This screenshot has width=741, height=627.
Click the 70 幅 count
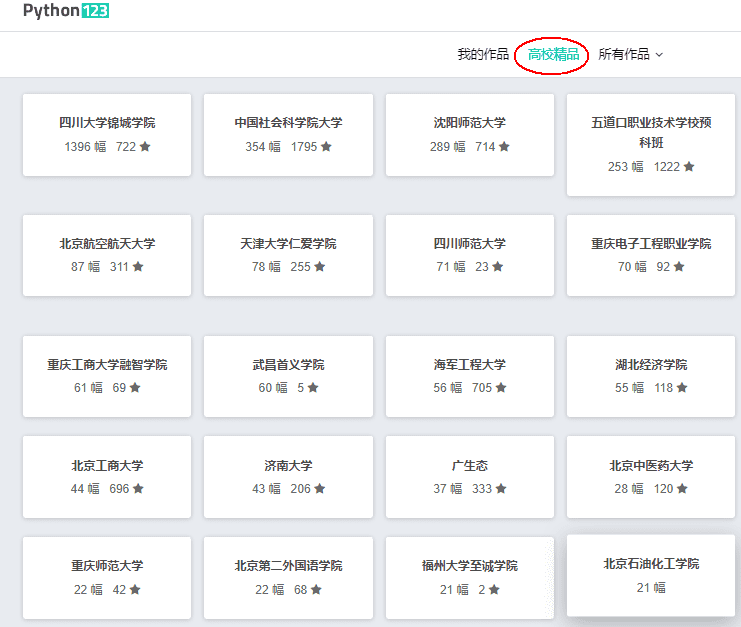point(632,267)
